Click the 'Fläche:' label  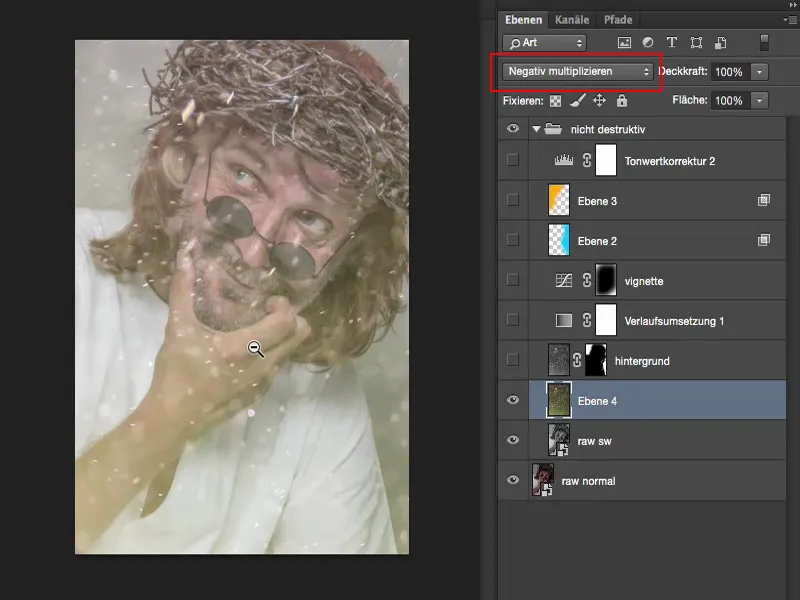[x=690, y=100]
